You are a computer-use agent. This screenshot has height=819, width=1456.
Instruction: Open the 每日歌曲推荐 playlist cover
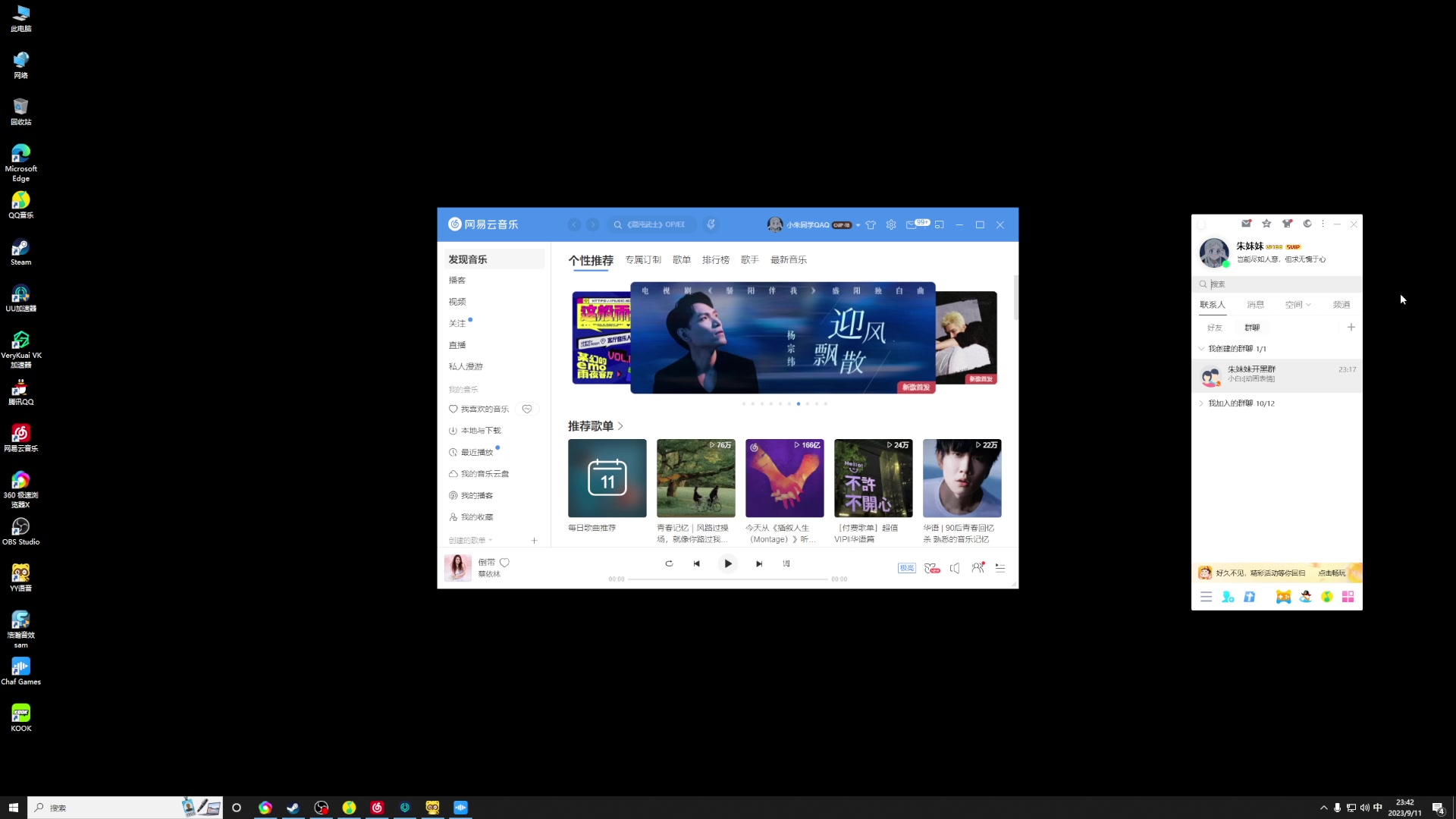[607, 478]
